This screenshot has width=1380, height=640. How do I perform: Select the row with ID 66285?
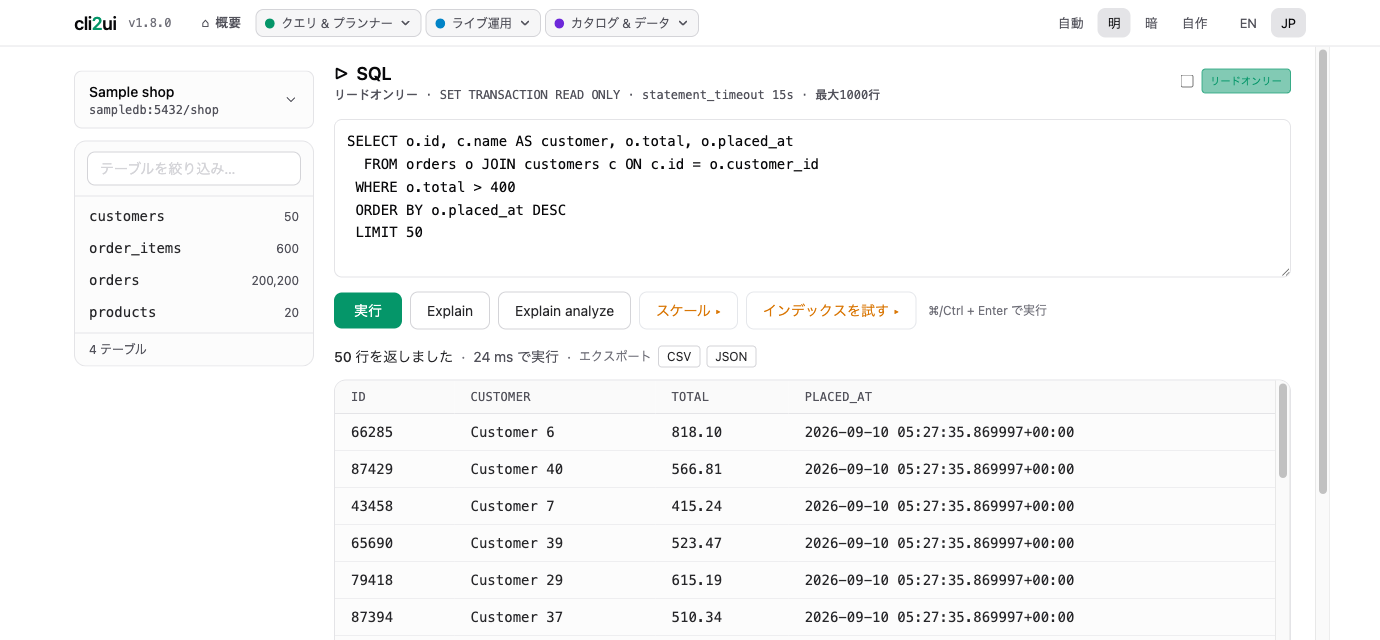pyautogui.click(x=805, y=432)
